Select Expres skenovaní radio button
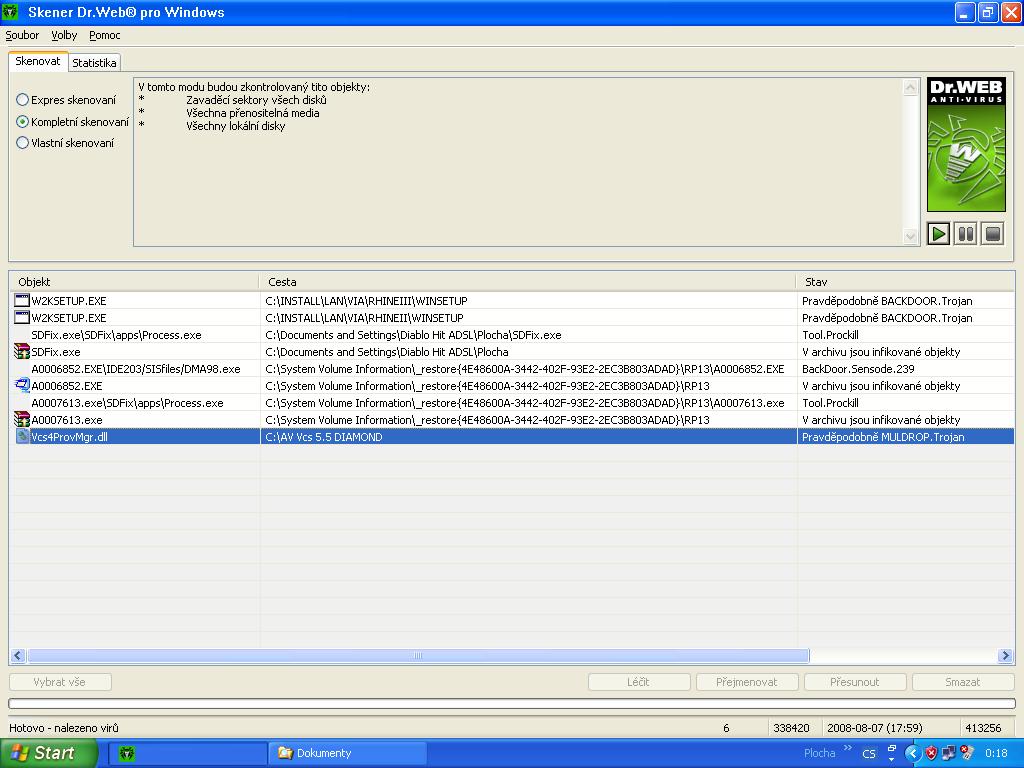The height and width of the screenshot is (768, 1024). click(x=23, y=100)
